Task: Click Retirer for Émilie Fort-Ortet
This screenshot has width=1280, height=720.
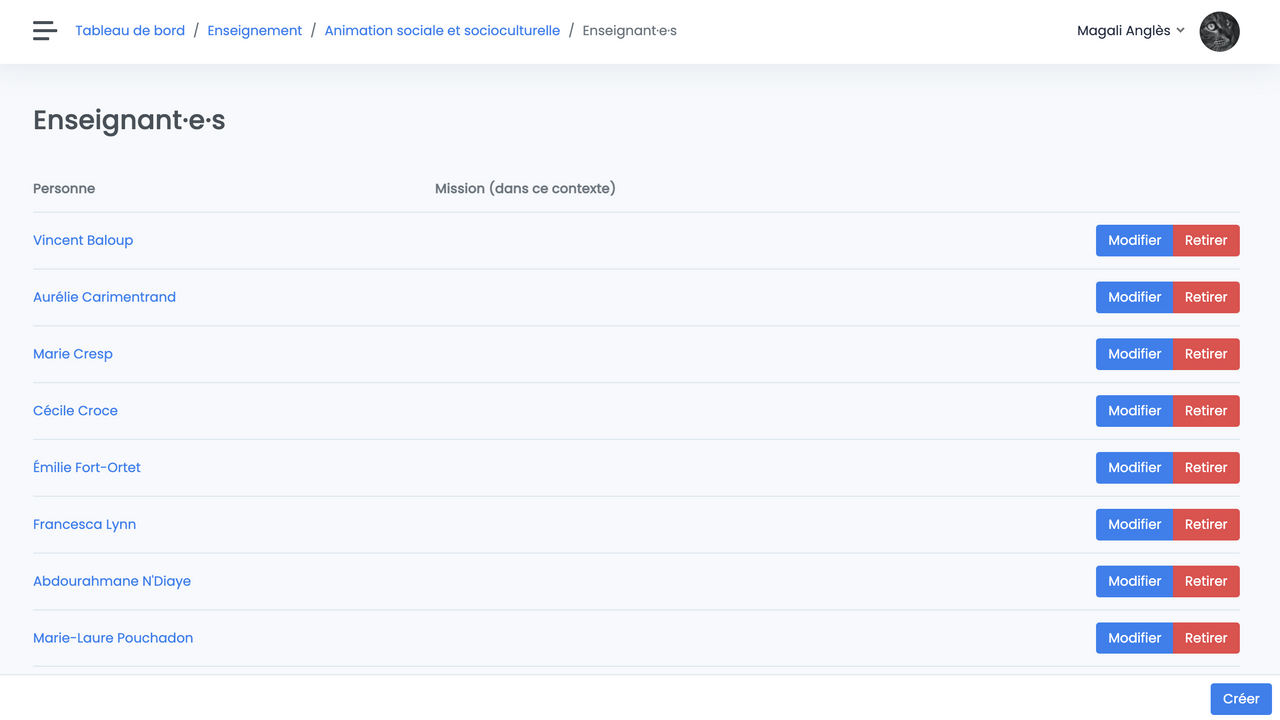Action: pos(1206,468)
